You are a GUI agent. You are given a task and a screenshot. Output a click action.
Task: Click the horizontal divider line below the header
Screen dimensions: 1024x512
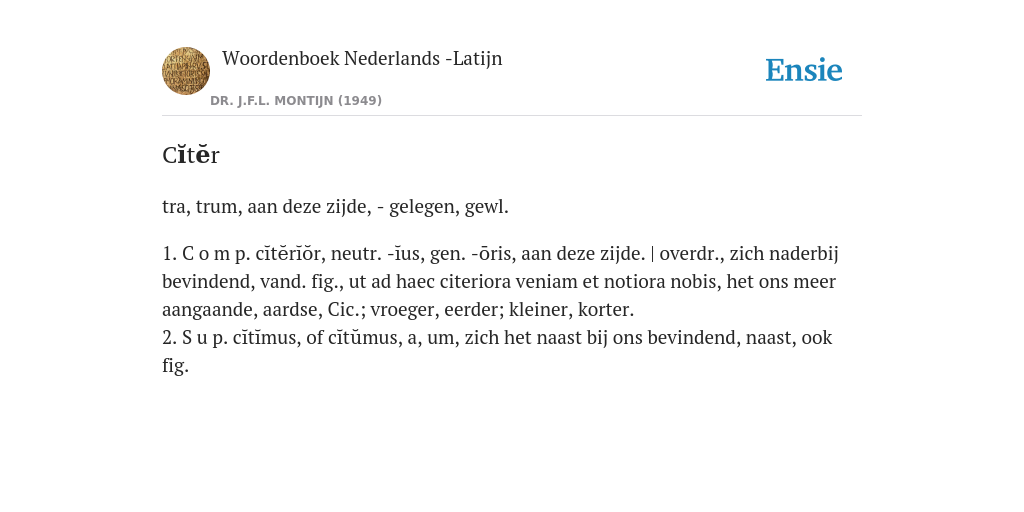(x=512, y=116)
